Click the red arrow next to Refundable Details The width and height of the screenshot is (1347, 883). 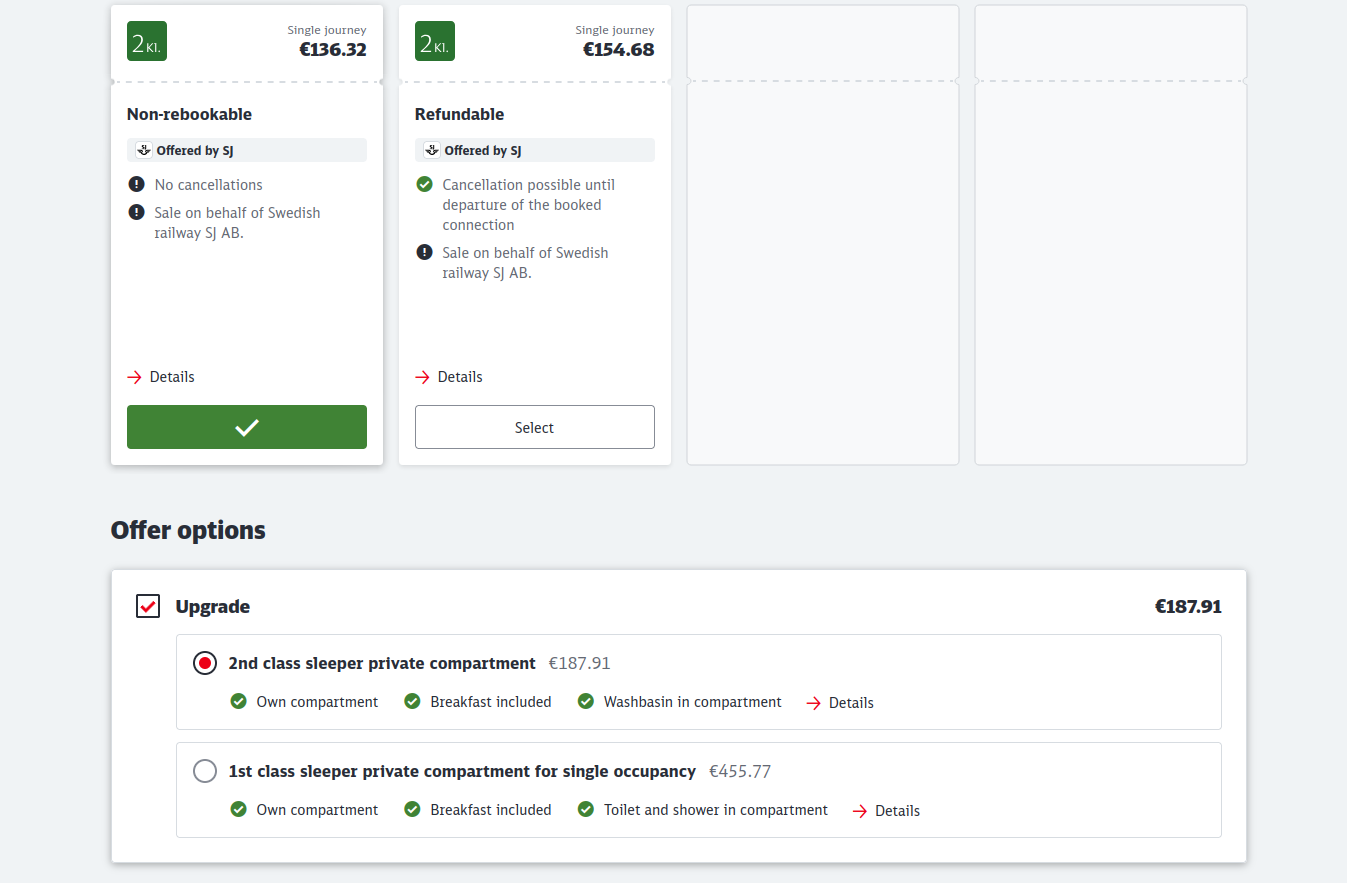point(423,377)
